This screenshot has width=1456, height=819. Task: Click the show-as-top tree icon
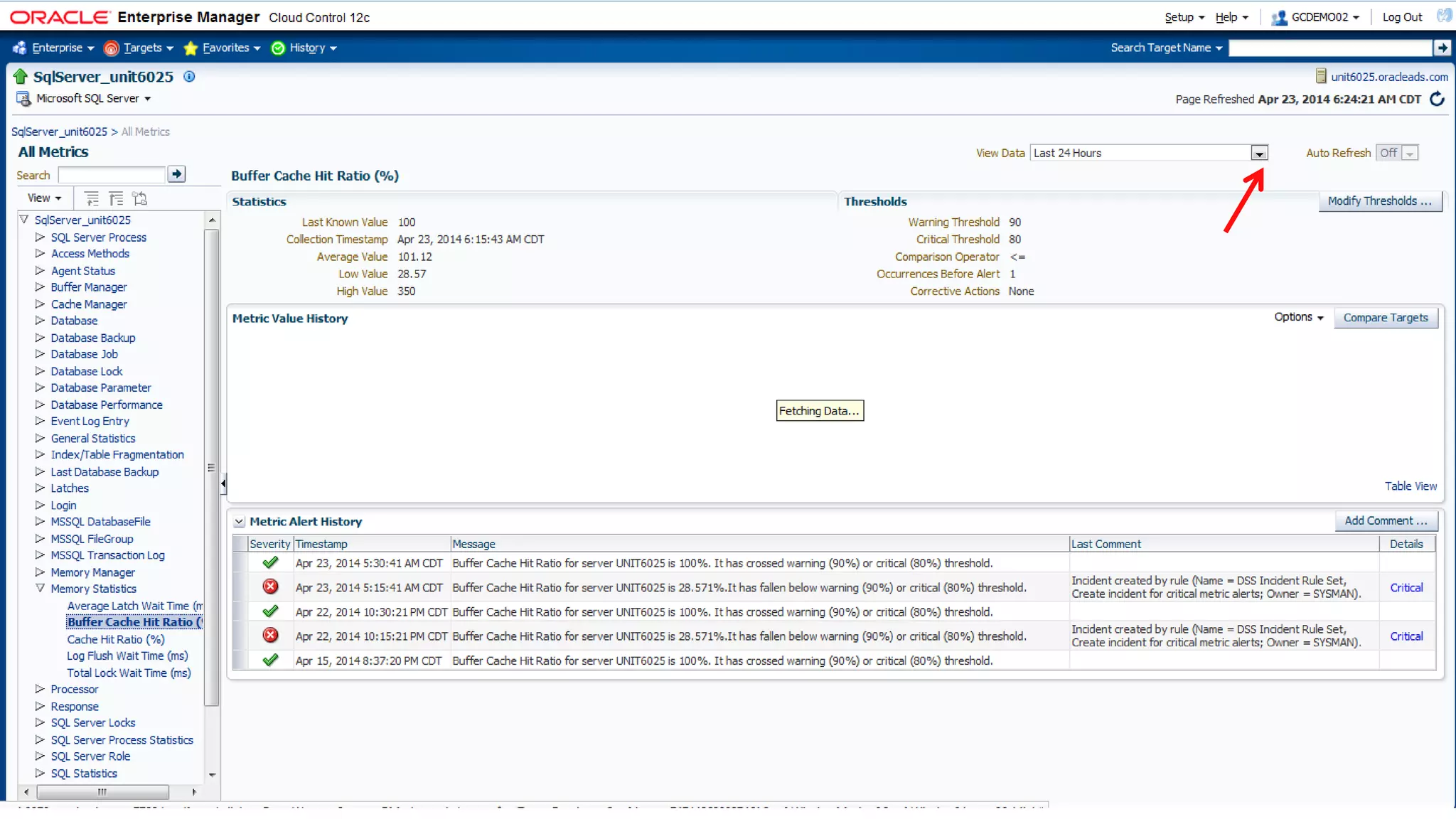140,198
